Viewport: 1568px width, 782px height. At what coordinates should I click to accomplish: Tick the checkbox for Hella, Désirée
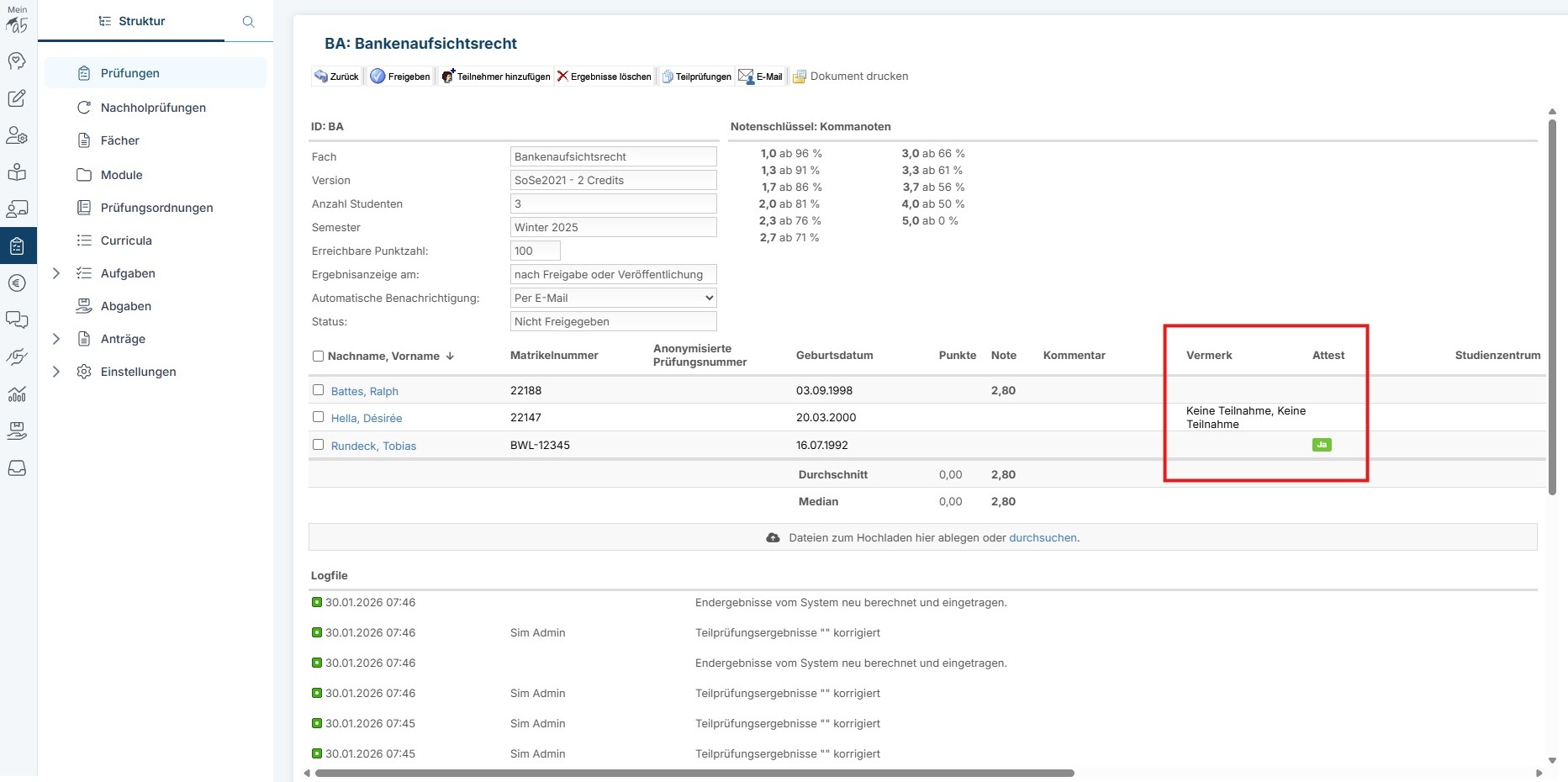tap(318, 417)
